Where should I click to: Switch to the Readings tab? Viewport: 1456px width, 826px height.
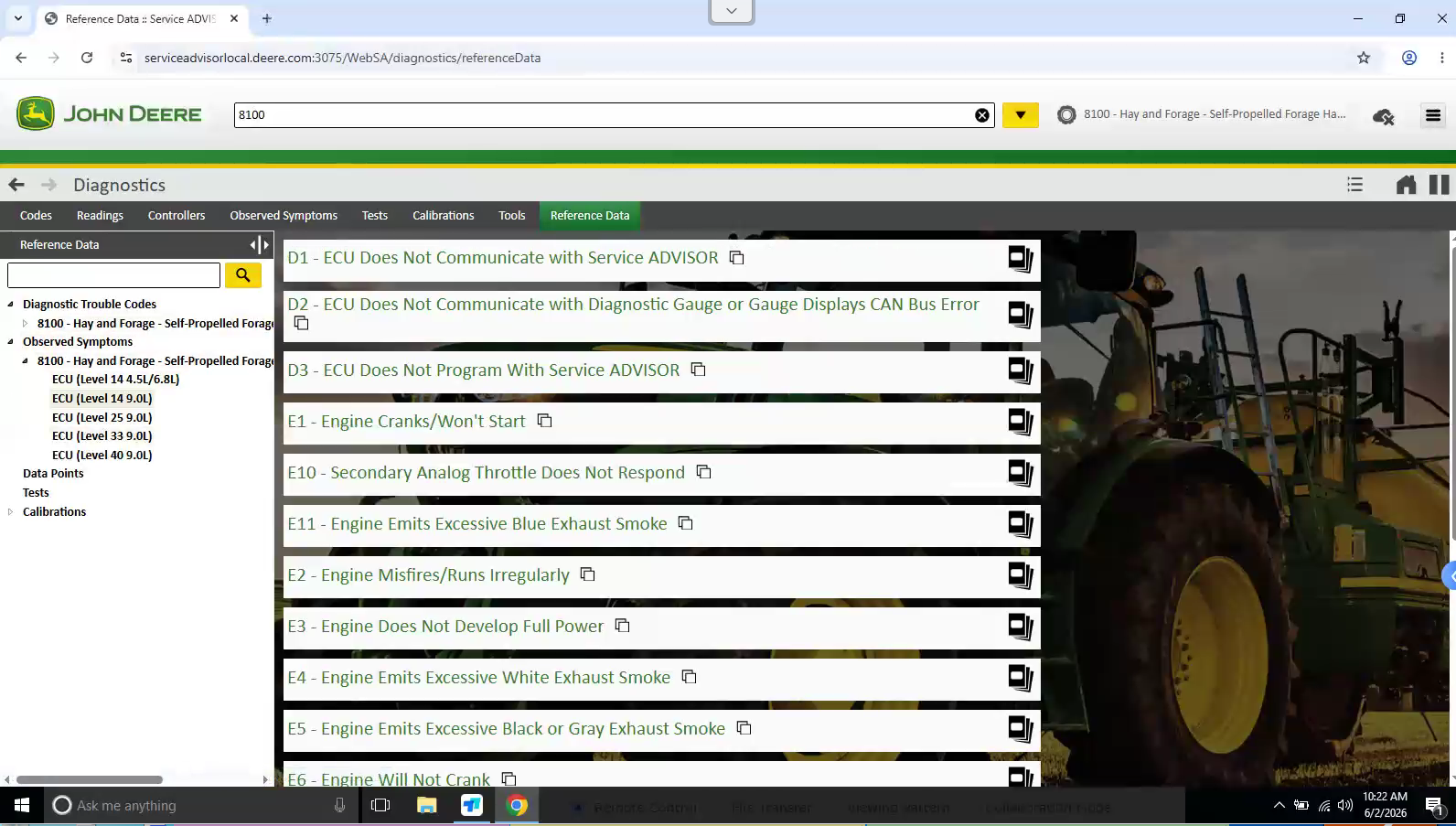[100, 216]
